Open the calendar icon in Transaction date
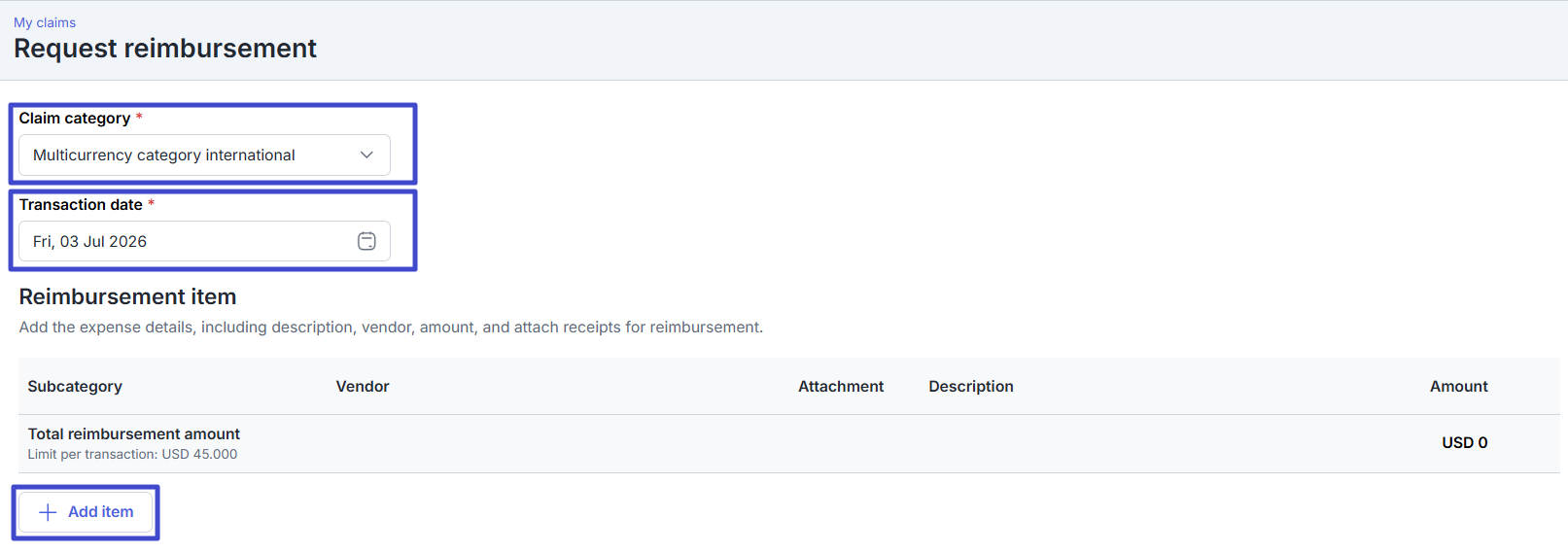Screen dimensions: 1568x553 click(366, 241)
